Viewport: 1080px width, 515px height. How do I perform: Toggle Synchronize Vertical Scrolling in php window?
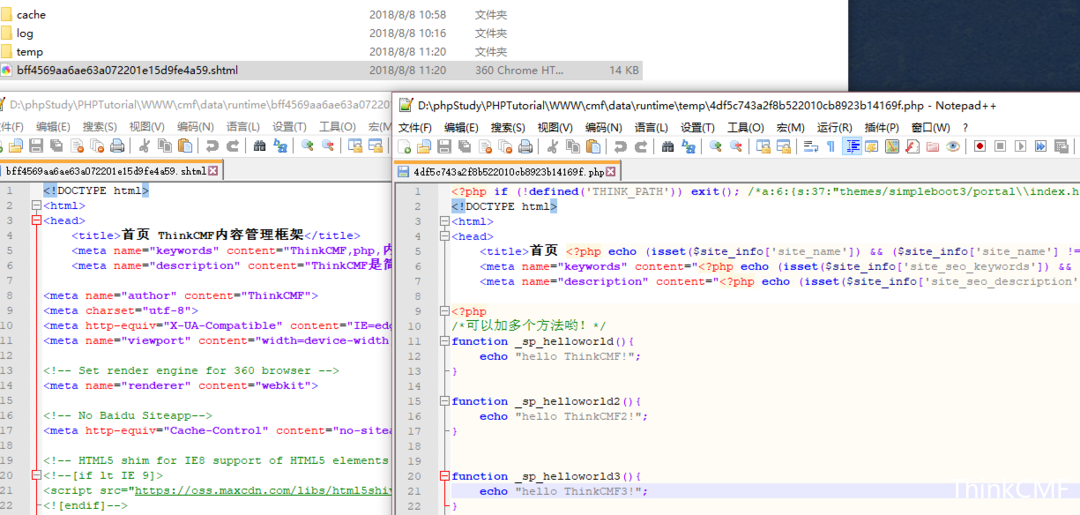pos(763,146)
